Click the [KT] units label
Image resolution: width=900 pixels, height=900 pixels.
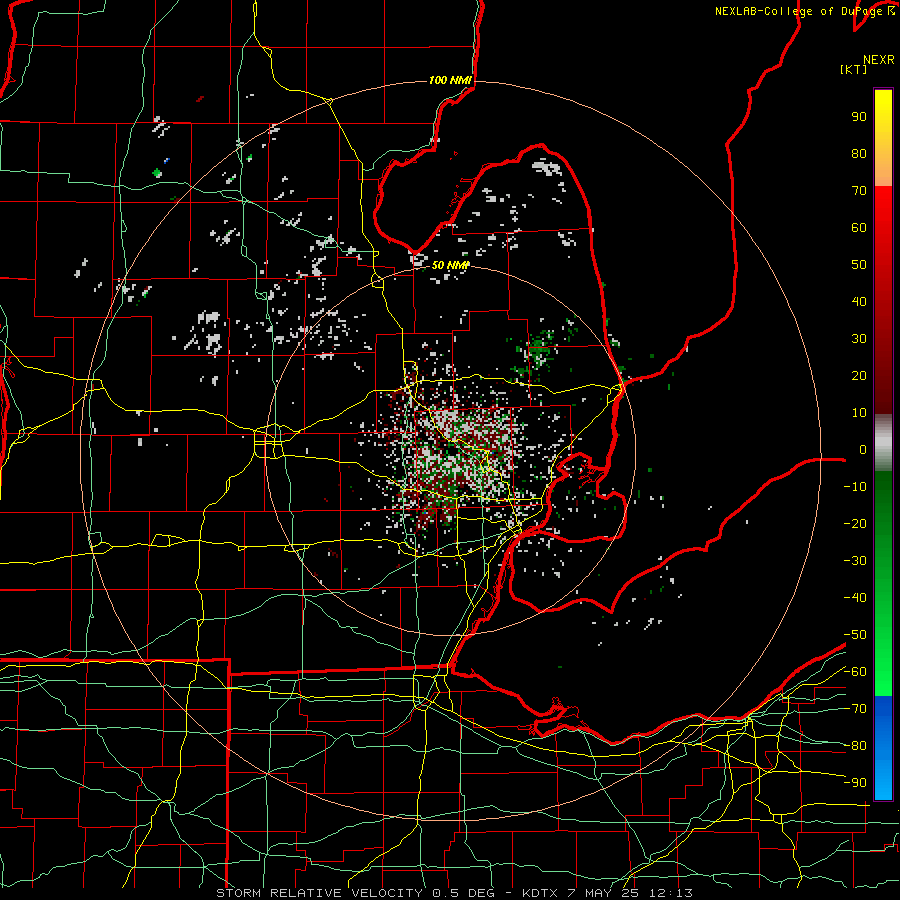(x=854, y=69)
